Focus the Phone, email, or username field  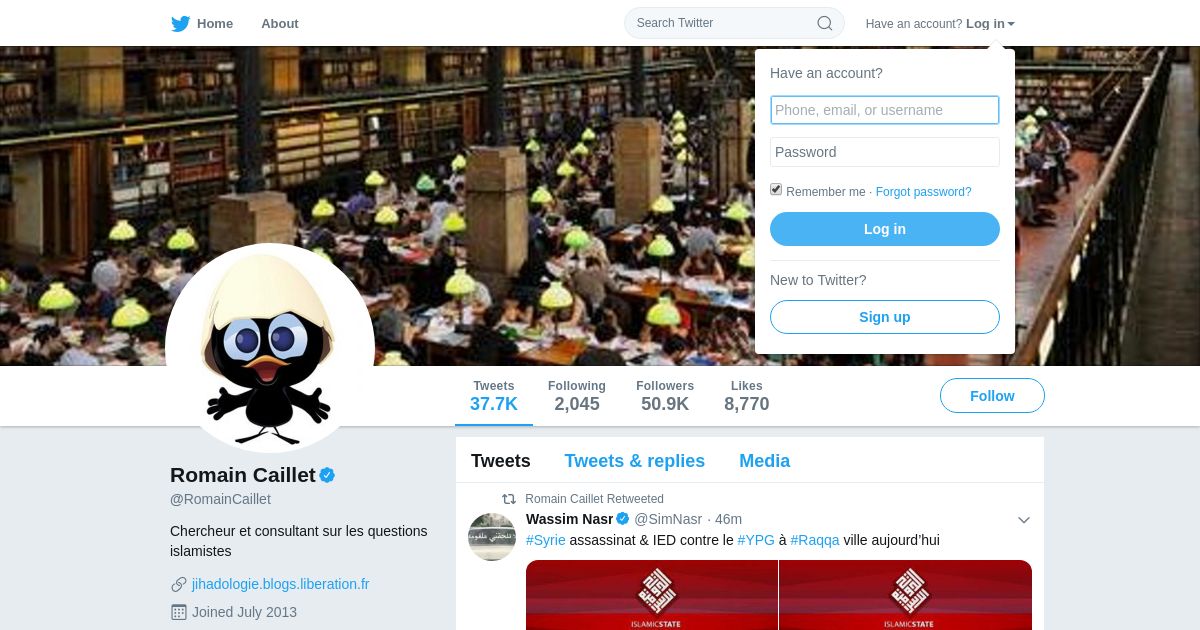885,110
